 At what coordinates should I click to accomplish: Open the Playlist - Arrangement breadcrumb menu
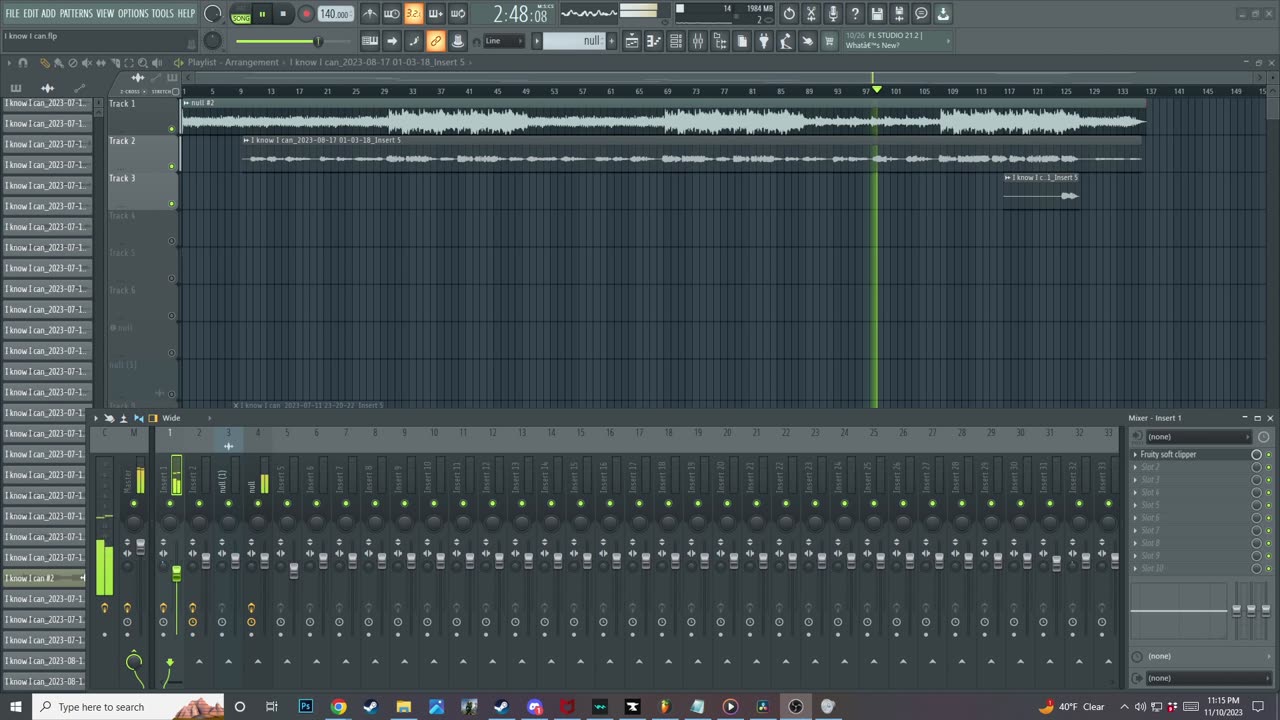[x=233, y=62]
